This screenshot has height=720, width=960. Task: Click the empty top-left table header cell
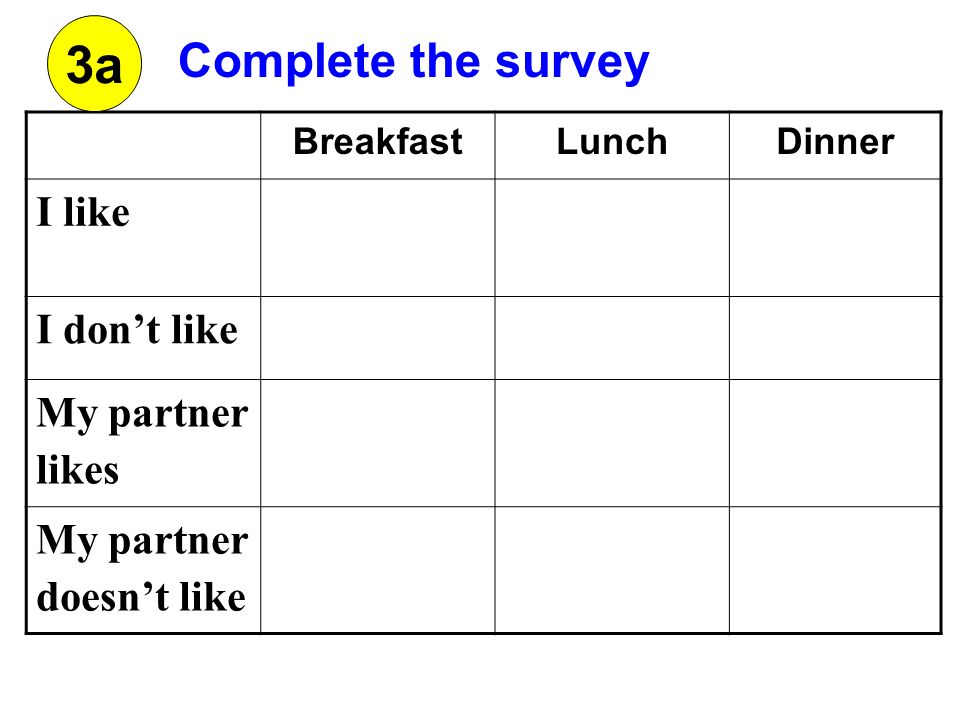(x=144, y=146)
